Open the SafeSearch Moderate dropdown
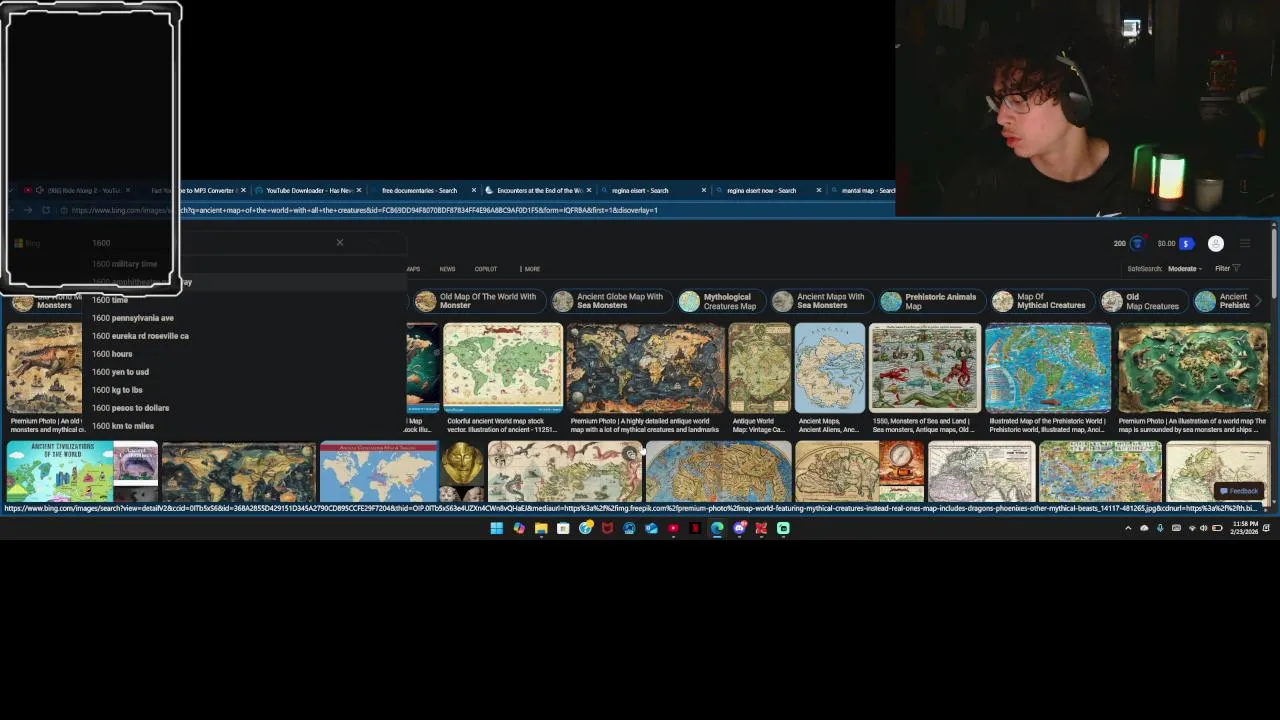 [1185, 268]
